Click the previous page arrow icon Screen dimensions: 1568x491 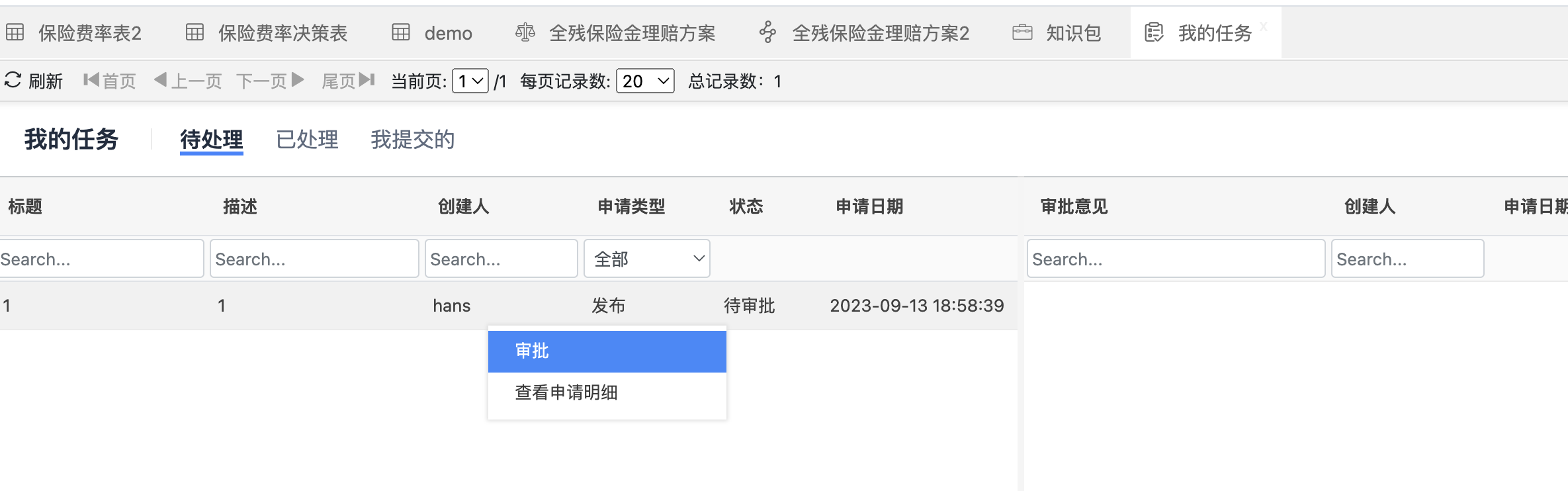[x=160, y=80]
